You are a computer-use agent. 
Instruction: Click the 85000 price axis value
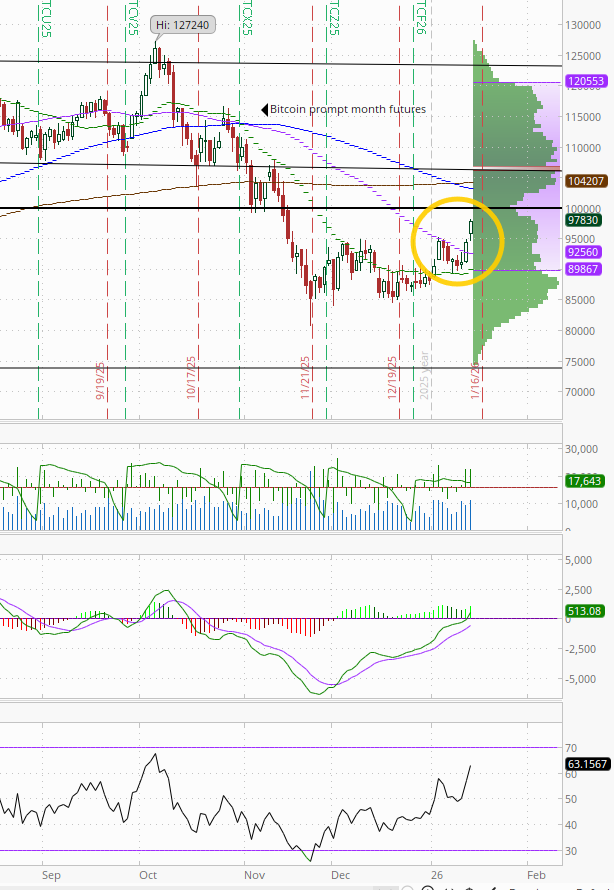pyautogui.click(x=579, y=300)
